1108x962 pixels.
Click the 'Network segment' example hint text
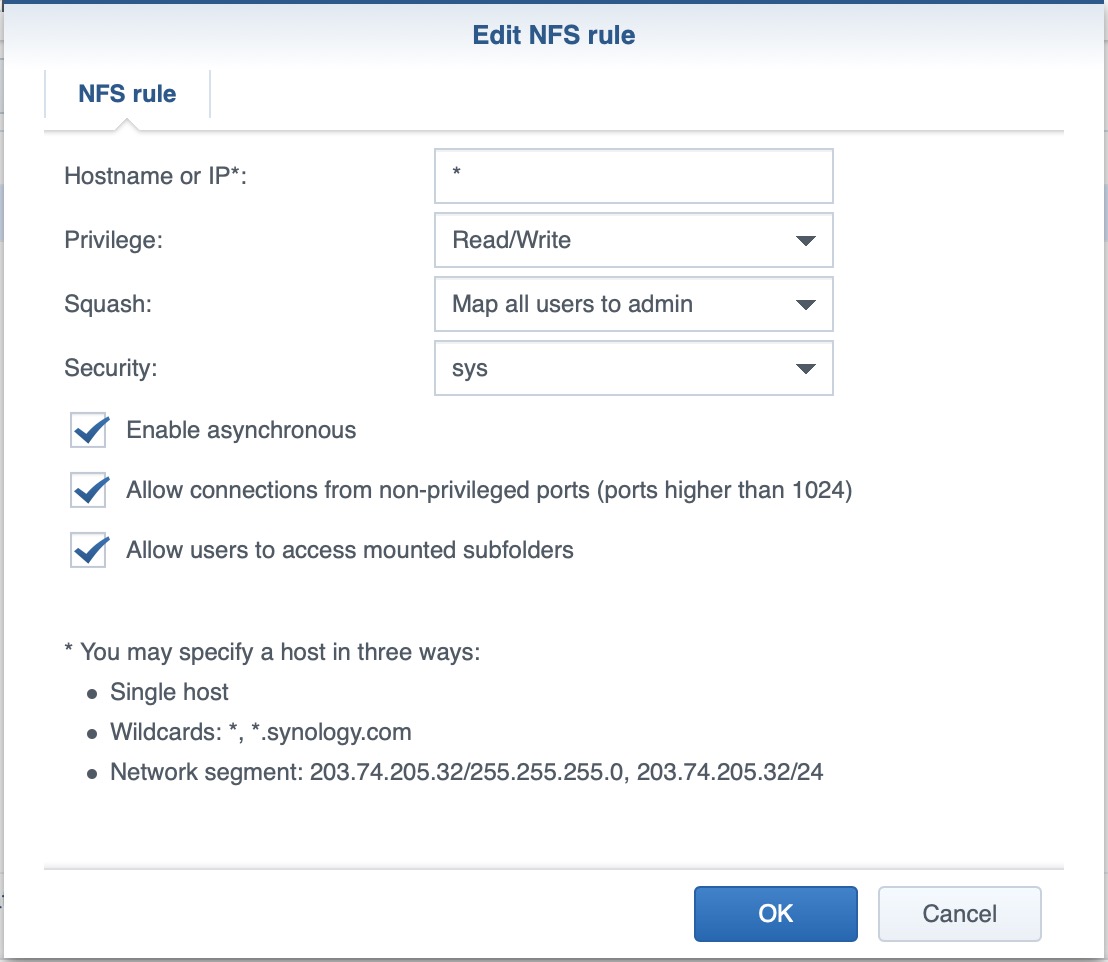pyautogui.click(x=466, y=772)
